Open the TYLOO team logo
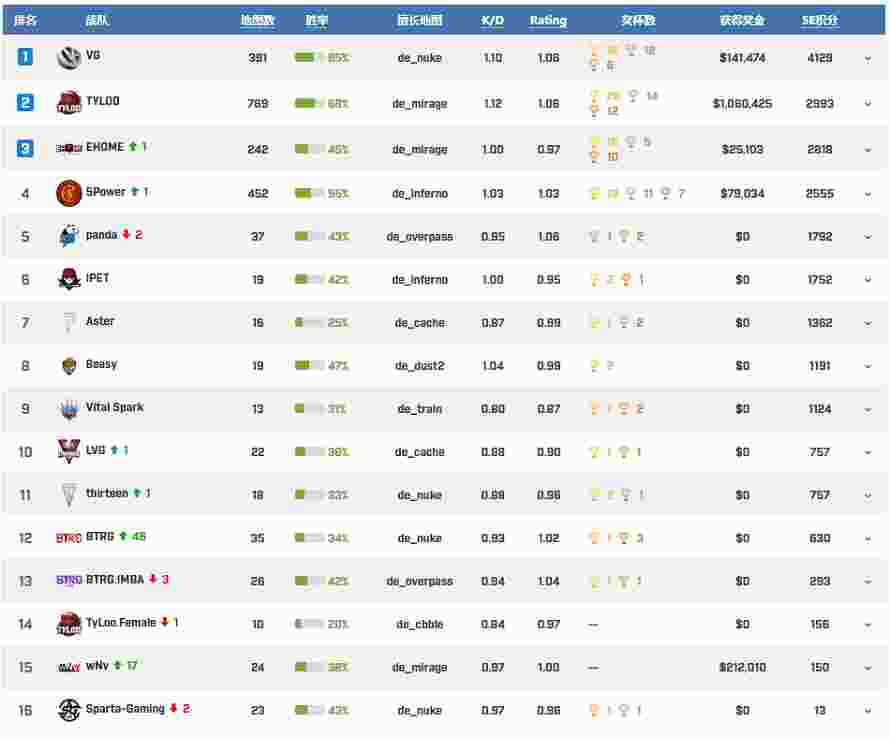Screen dimensions: 890x737 click(69, 103)
